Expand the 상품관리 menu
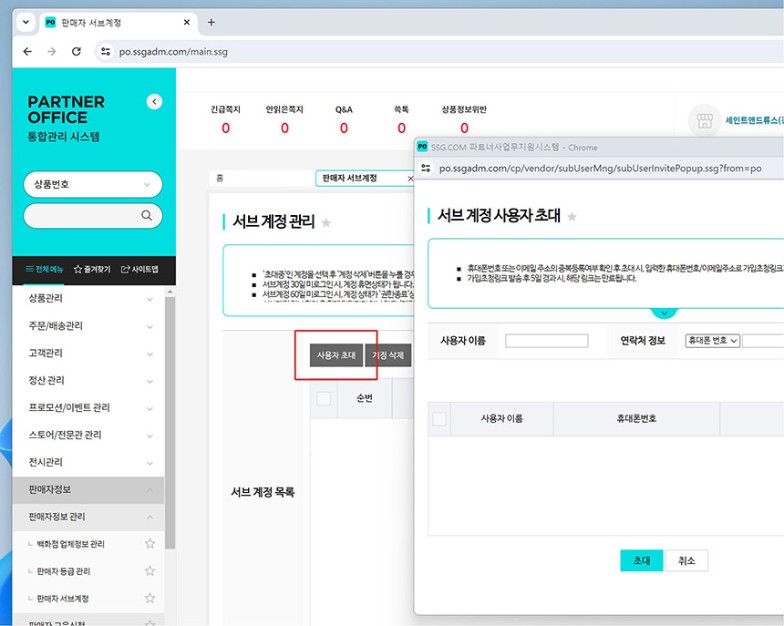 [x=88, y=298]
